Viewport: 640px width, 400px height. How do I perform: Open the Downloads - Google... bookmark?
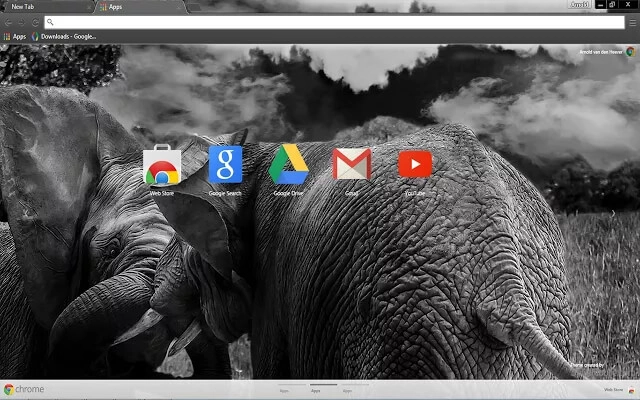click(64, 37)
